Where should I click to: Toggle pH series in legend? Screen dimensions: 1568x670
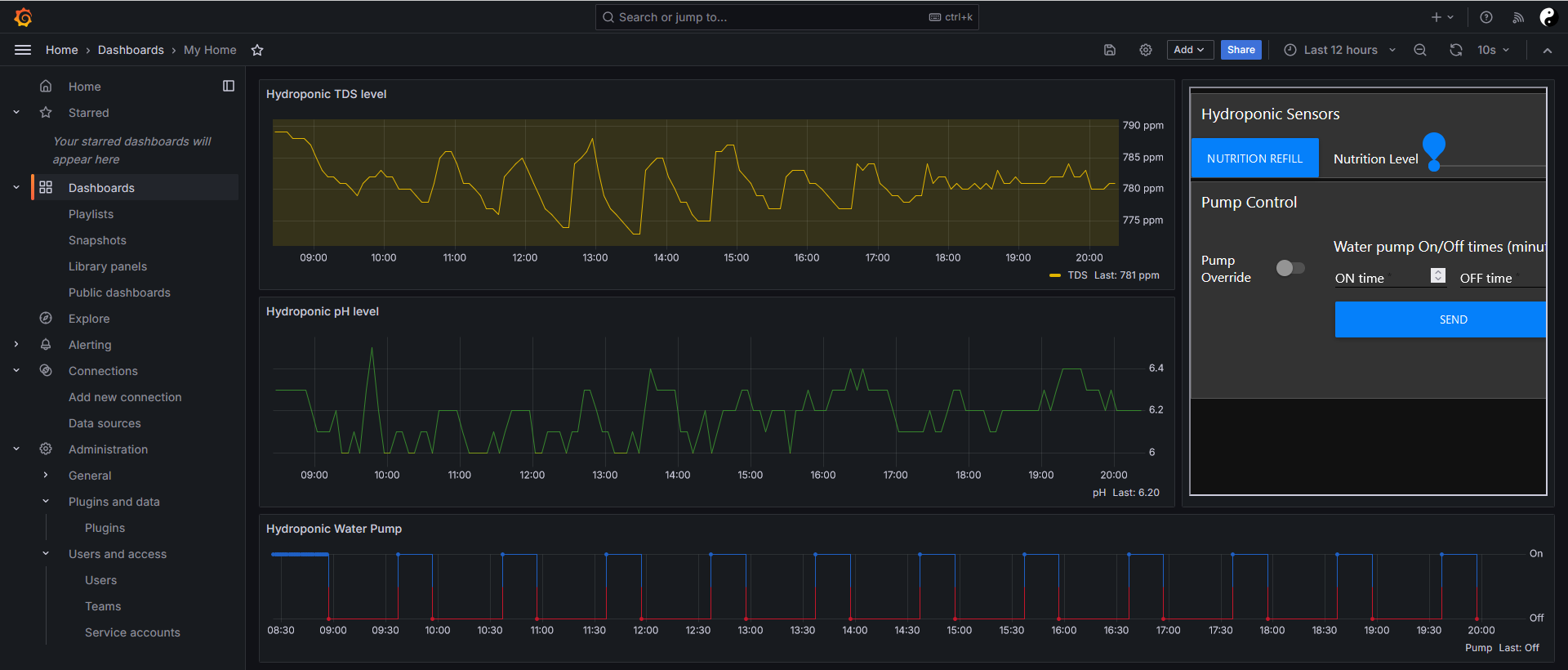tap(1099, 493)
